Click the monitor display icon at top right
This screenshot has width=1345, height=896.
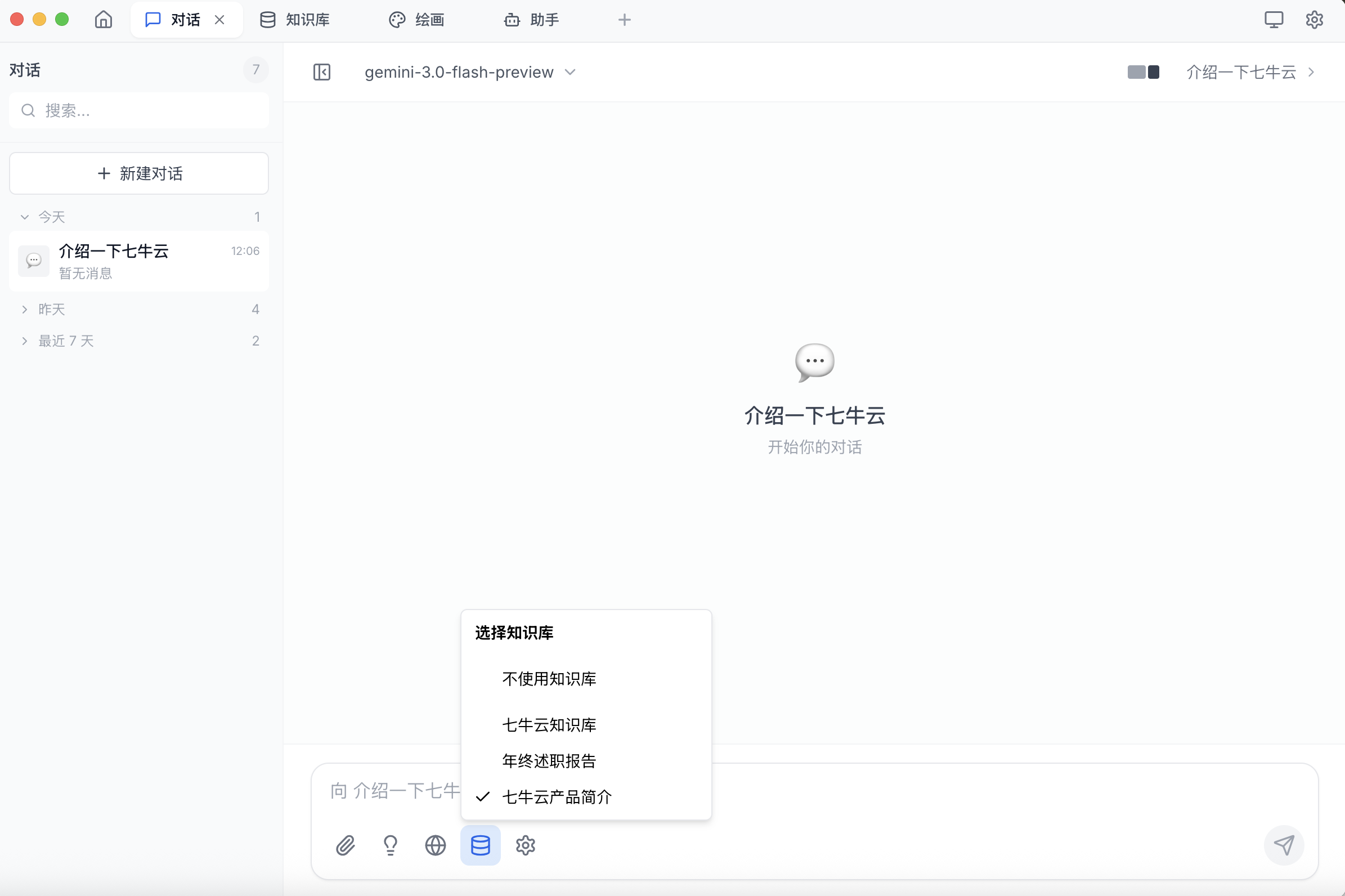[1274, 19]
